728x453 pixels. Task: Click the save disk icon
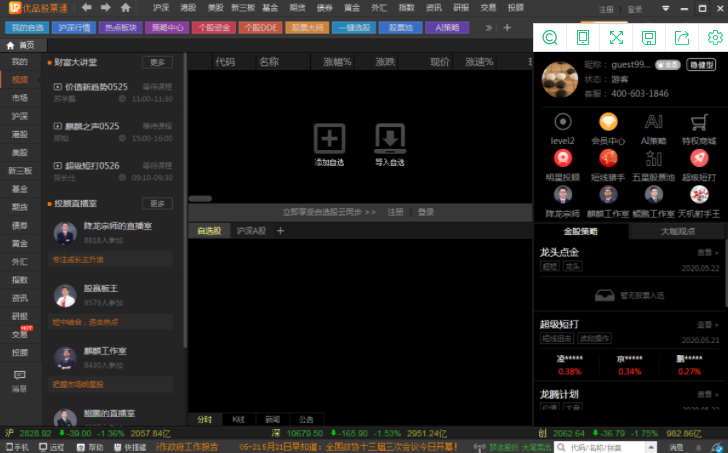(649, 38)
